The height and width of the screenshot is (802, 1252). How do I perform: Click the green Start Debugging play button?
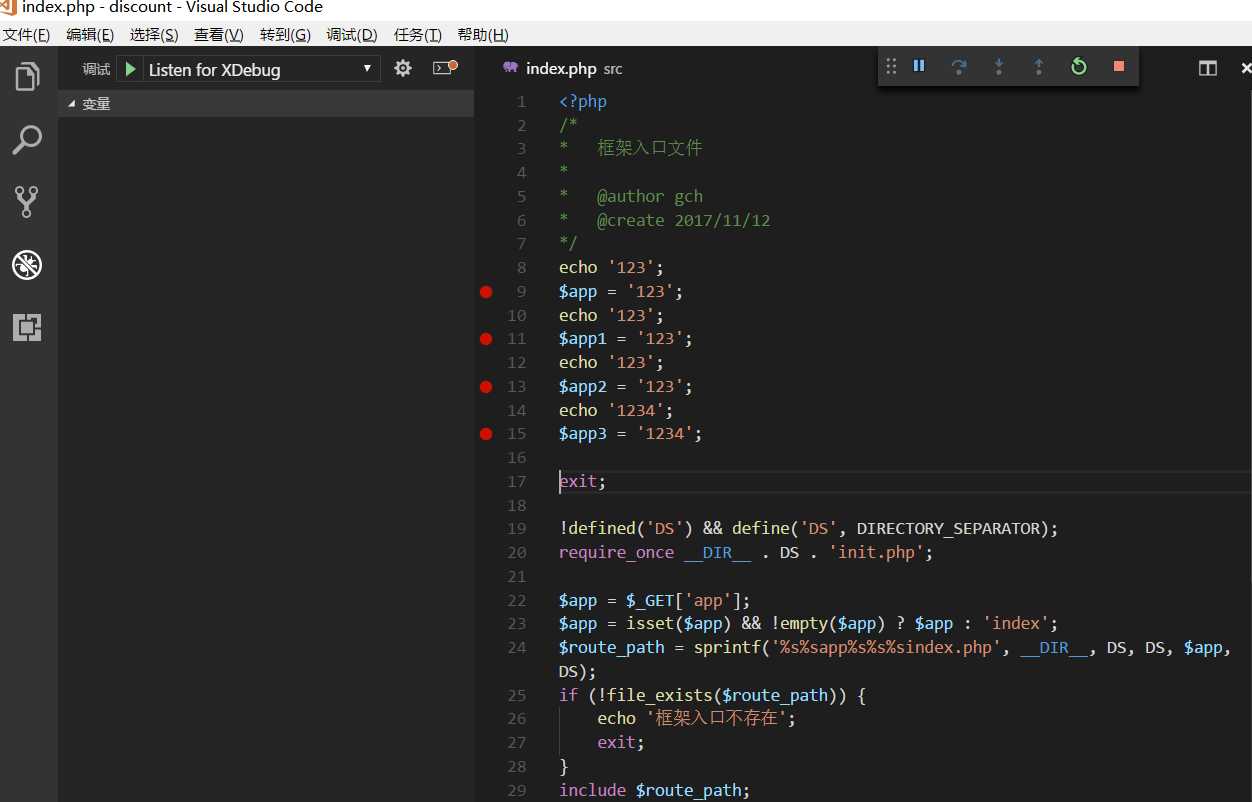130,69
